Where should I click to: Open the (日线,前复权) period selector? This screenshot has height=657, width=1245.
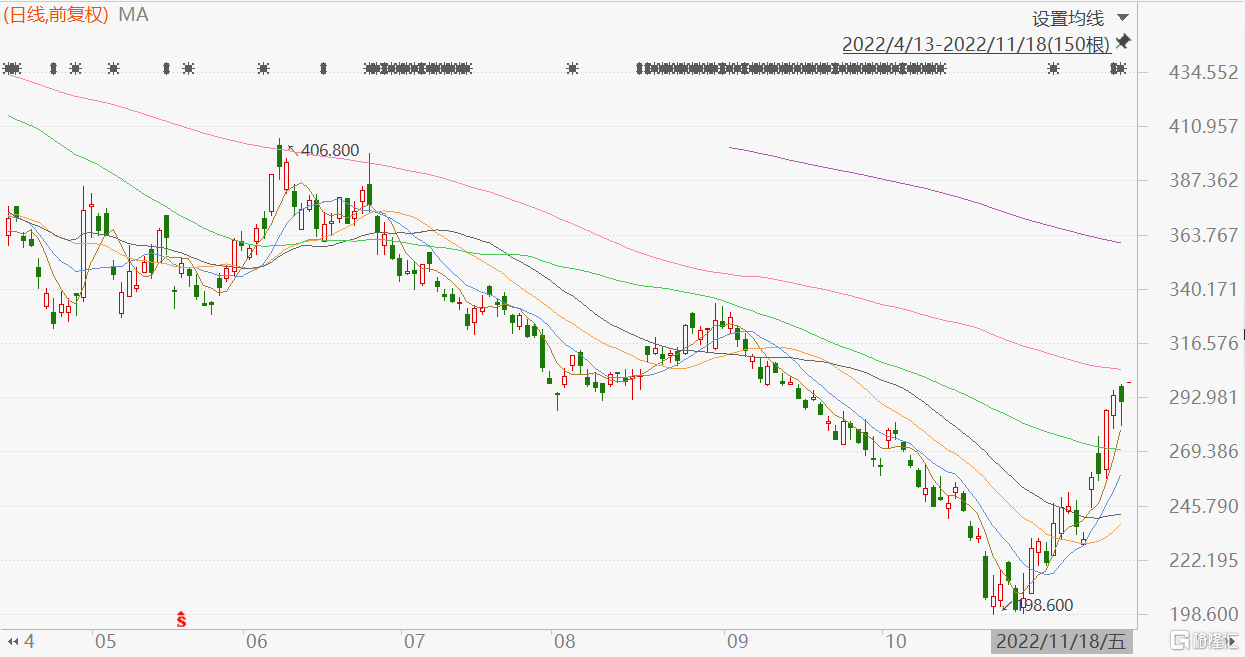pos(56,15)
